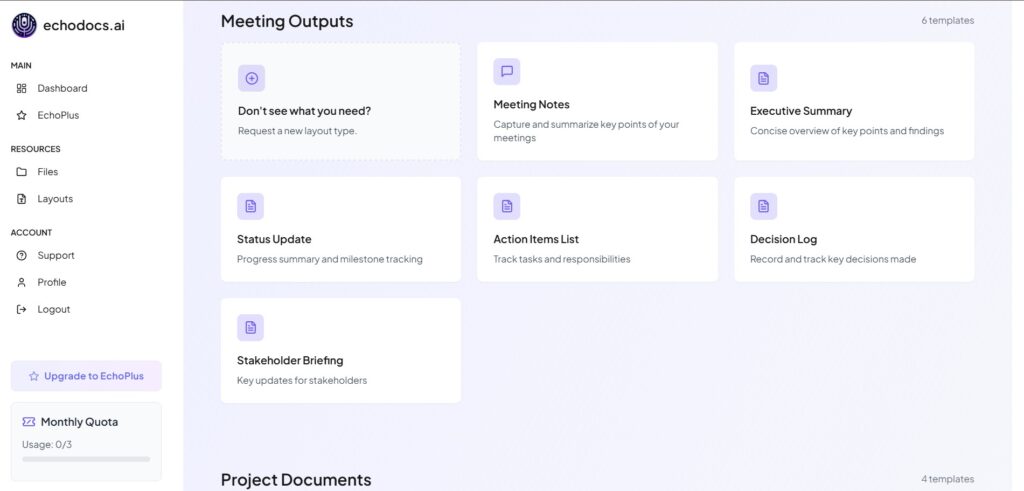
Task: Click 'Don't see what you need?' heading
Action: pyautogui.click(x=304, y=111)
